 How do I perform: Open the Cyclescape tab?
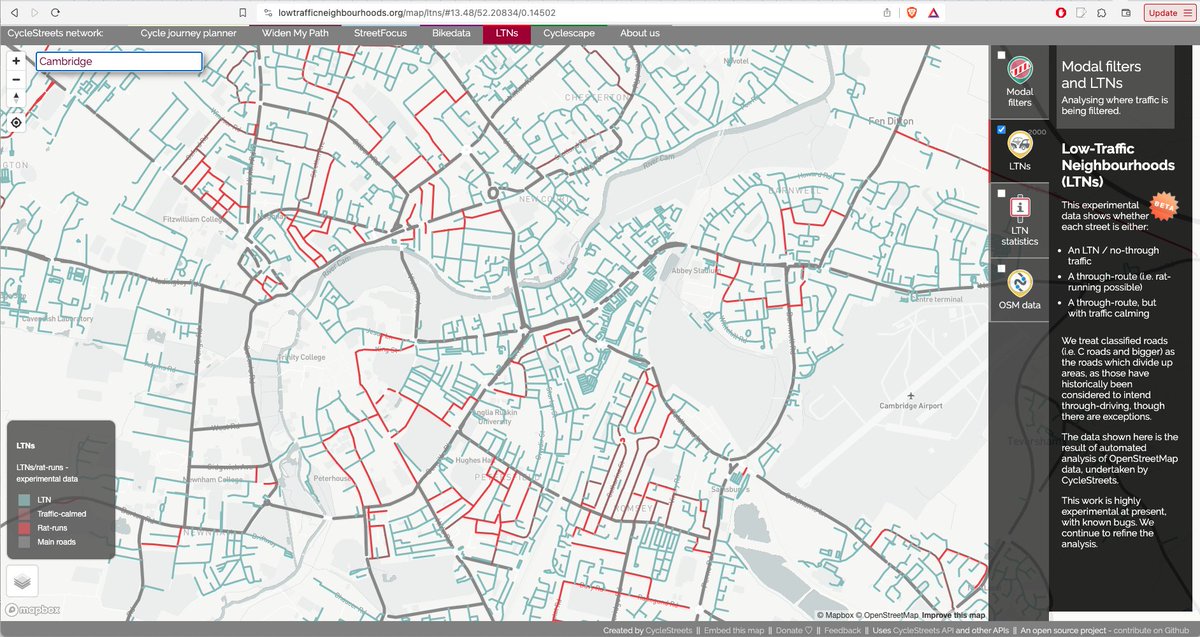tap(569, 33)
